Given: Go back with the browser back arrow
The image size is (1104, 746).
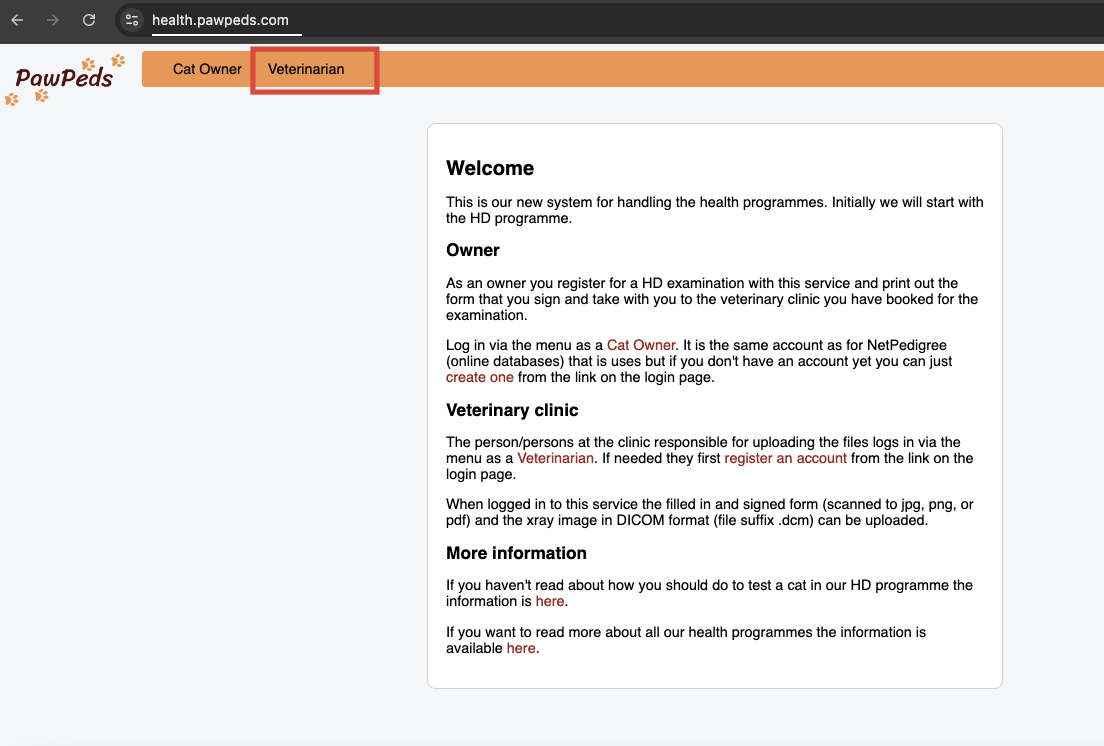Looking at the screenshot, I should tap(18, 20).
